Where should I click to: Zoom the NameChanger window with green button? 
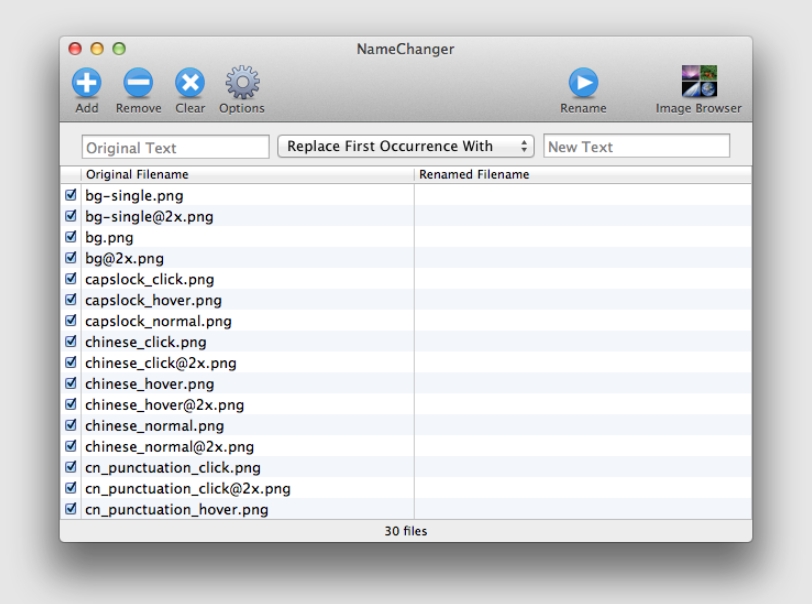pyautogui.click(x=119, y=49)
